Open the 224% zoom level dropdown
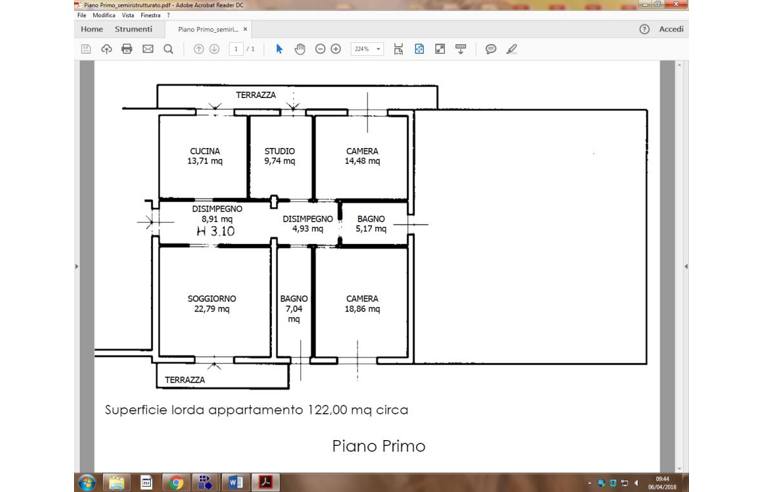Viewport: 764px width, 492px height. tap(367, 49)
